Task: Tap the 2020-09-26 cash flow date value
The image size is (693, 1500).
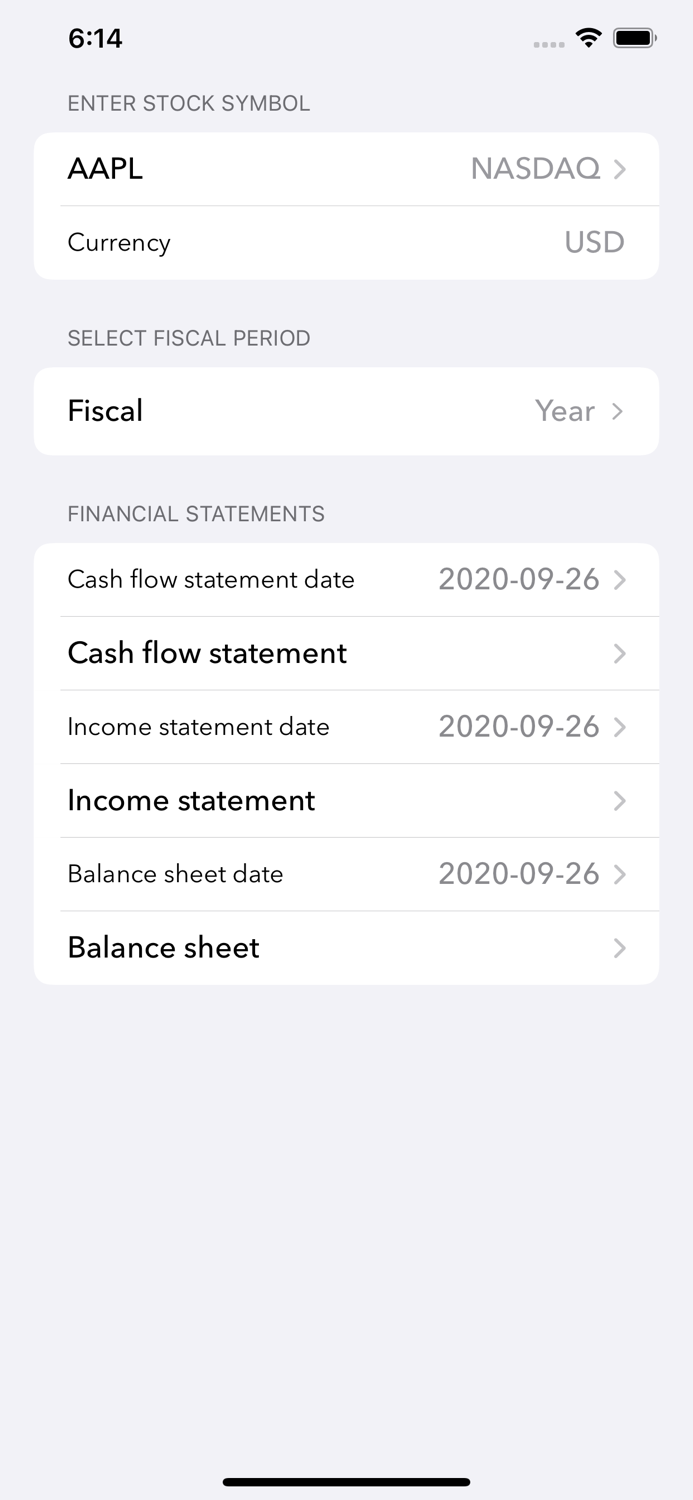Action: tap(519, 579)
